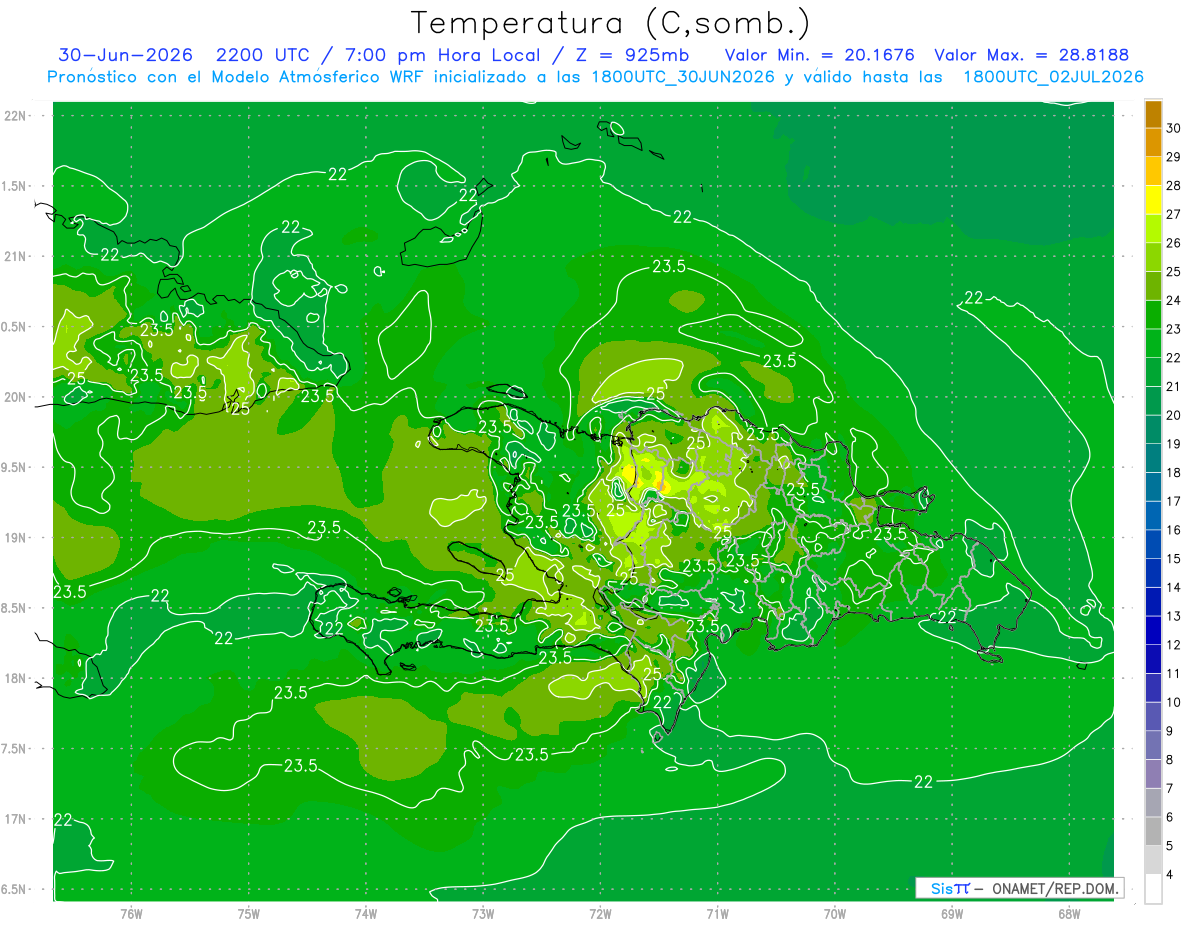The image size is (1200, 927).
Task: Click the "19N" latitude axis label
Action: click(x=14, y=538)
